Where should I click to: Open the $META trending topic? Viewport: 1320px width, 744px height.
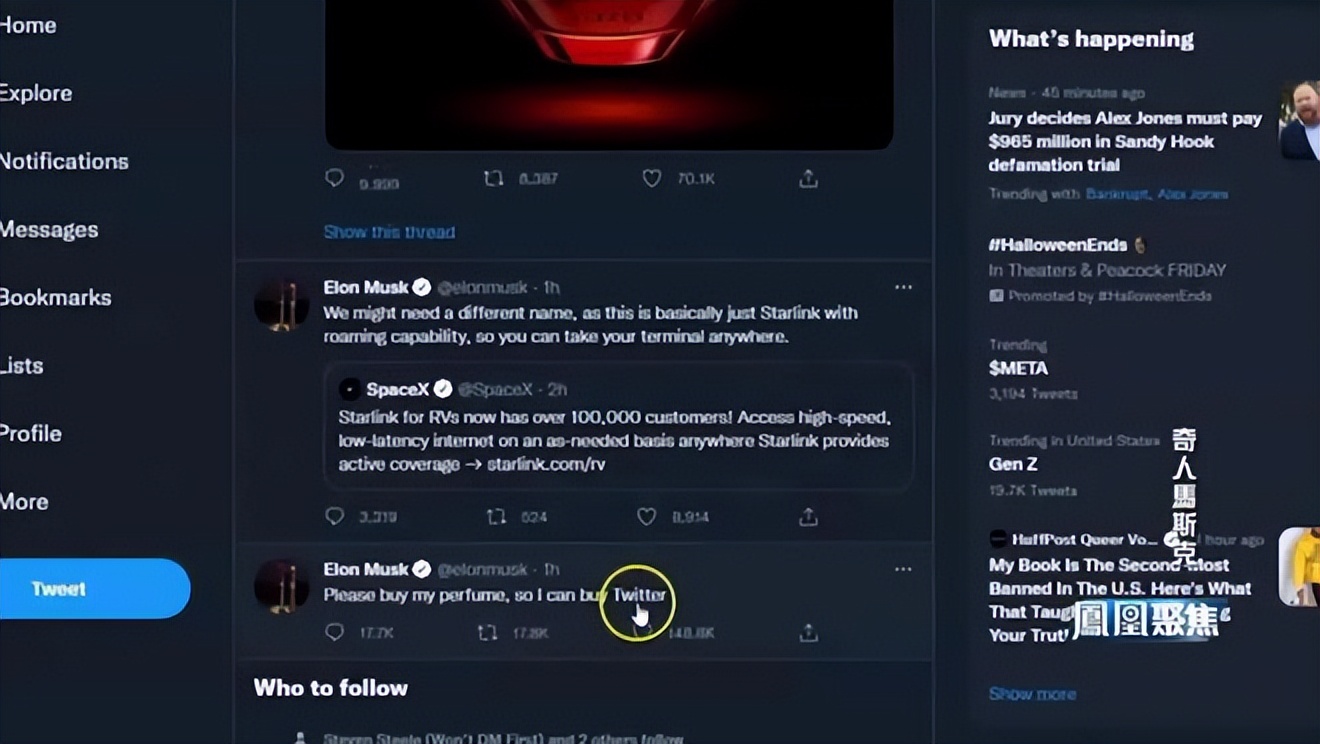[x=1018, y=368]
